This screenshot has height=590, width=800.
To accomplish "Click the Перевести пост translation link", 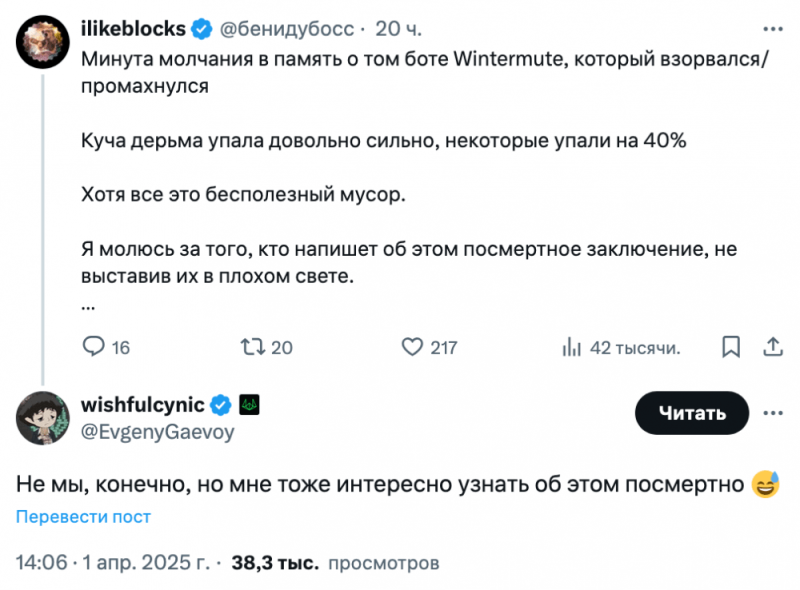I will [x=79, y=516].
